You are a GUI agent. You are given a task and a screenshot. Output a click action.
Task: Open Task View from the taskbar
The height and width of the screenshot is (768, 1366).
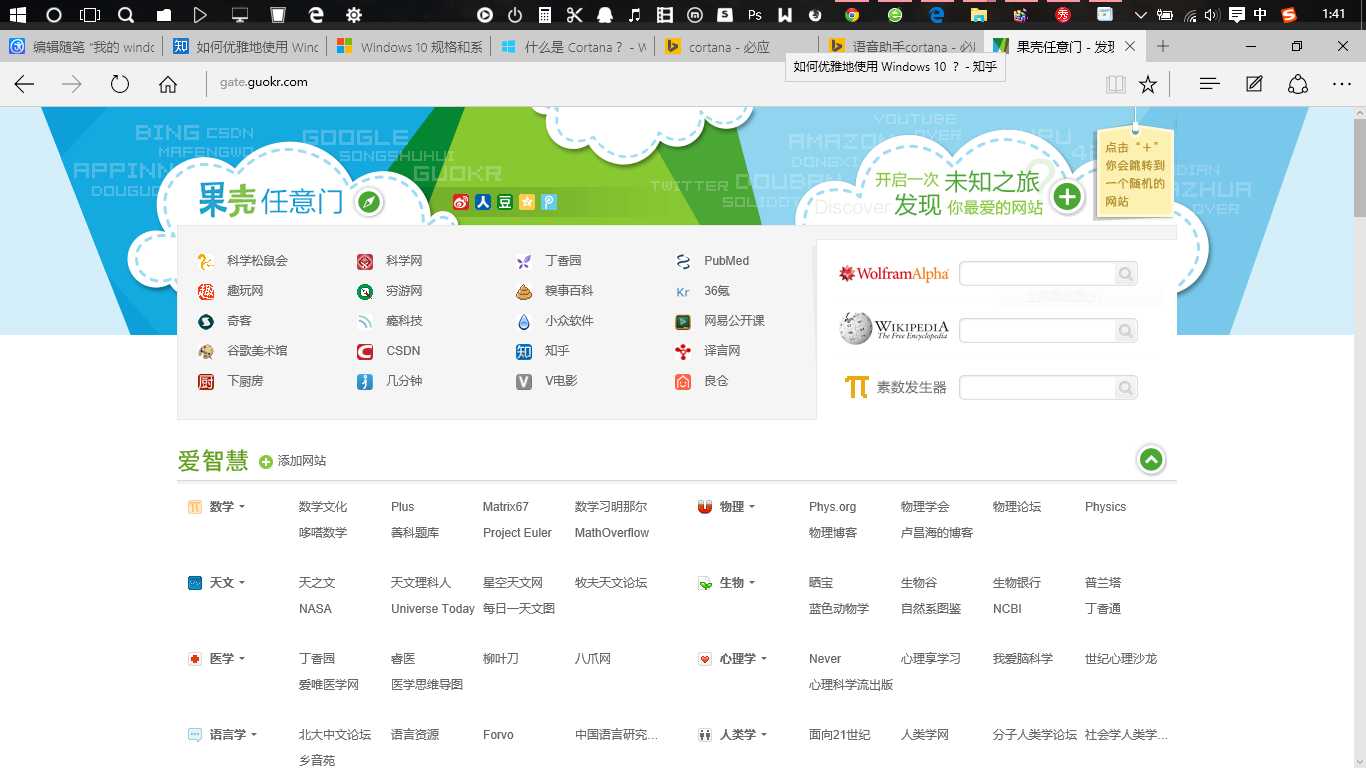90,15
